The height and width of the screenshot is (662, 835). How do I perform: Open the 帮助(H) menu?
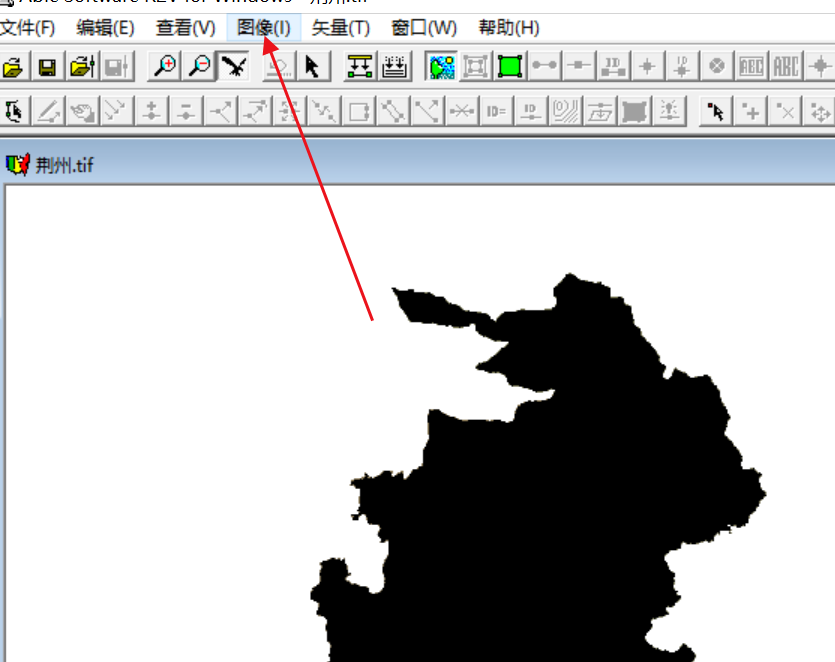(508, 28)
